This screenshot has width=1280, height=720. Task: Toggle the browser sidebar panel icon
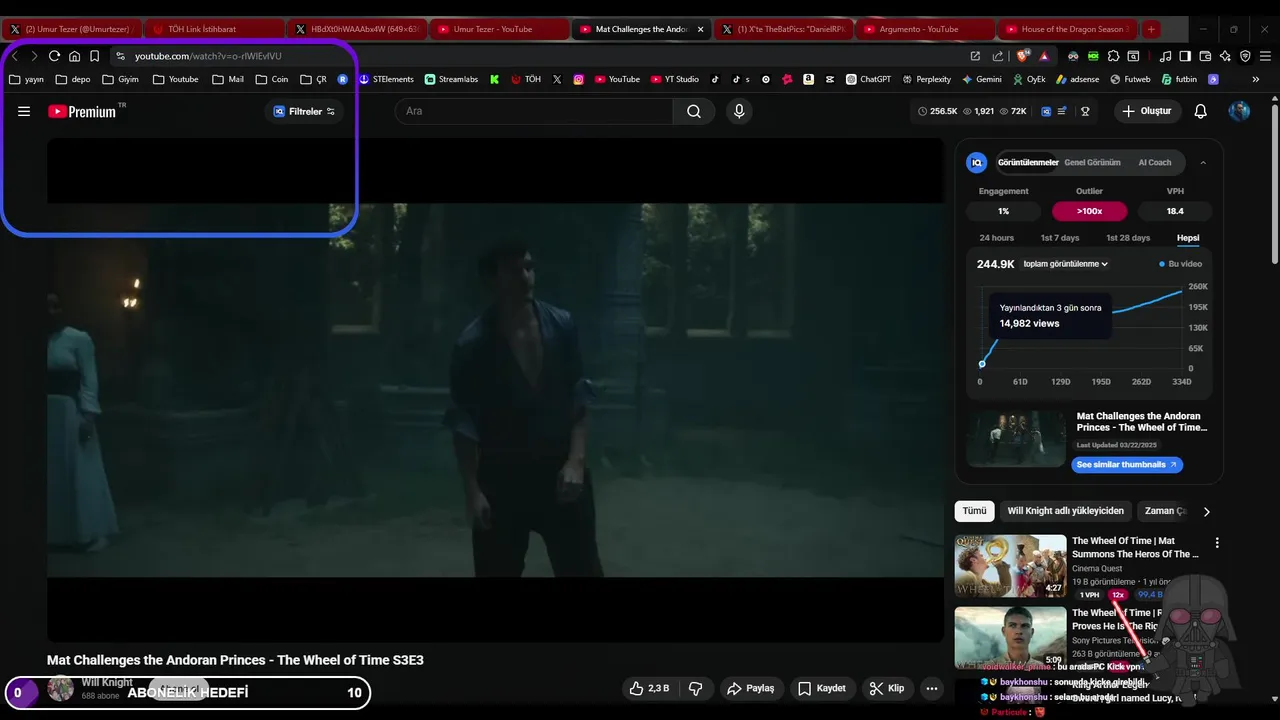1185,56
